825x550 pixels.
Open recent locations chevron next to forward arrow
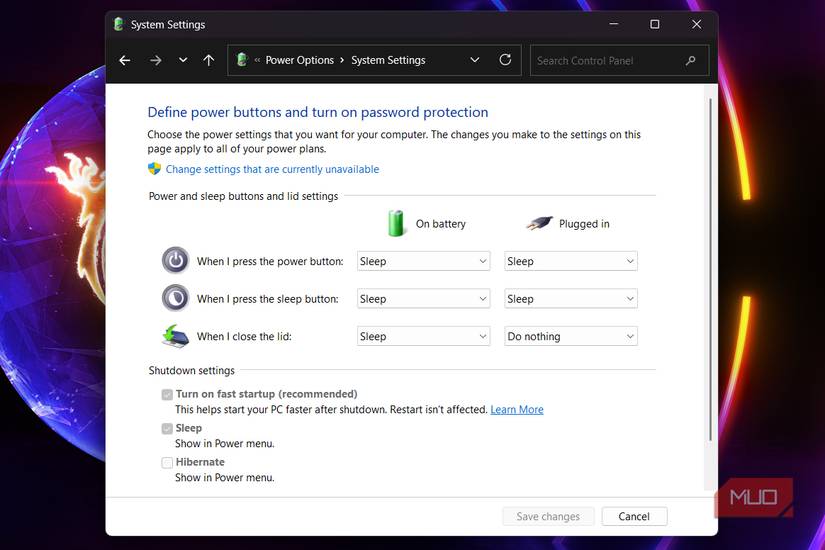point(183,60)
